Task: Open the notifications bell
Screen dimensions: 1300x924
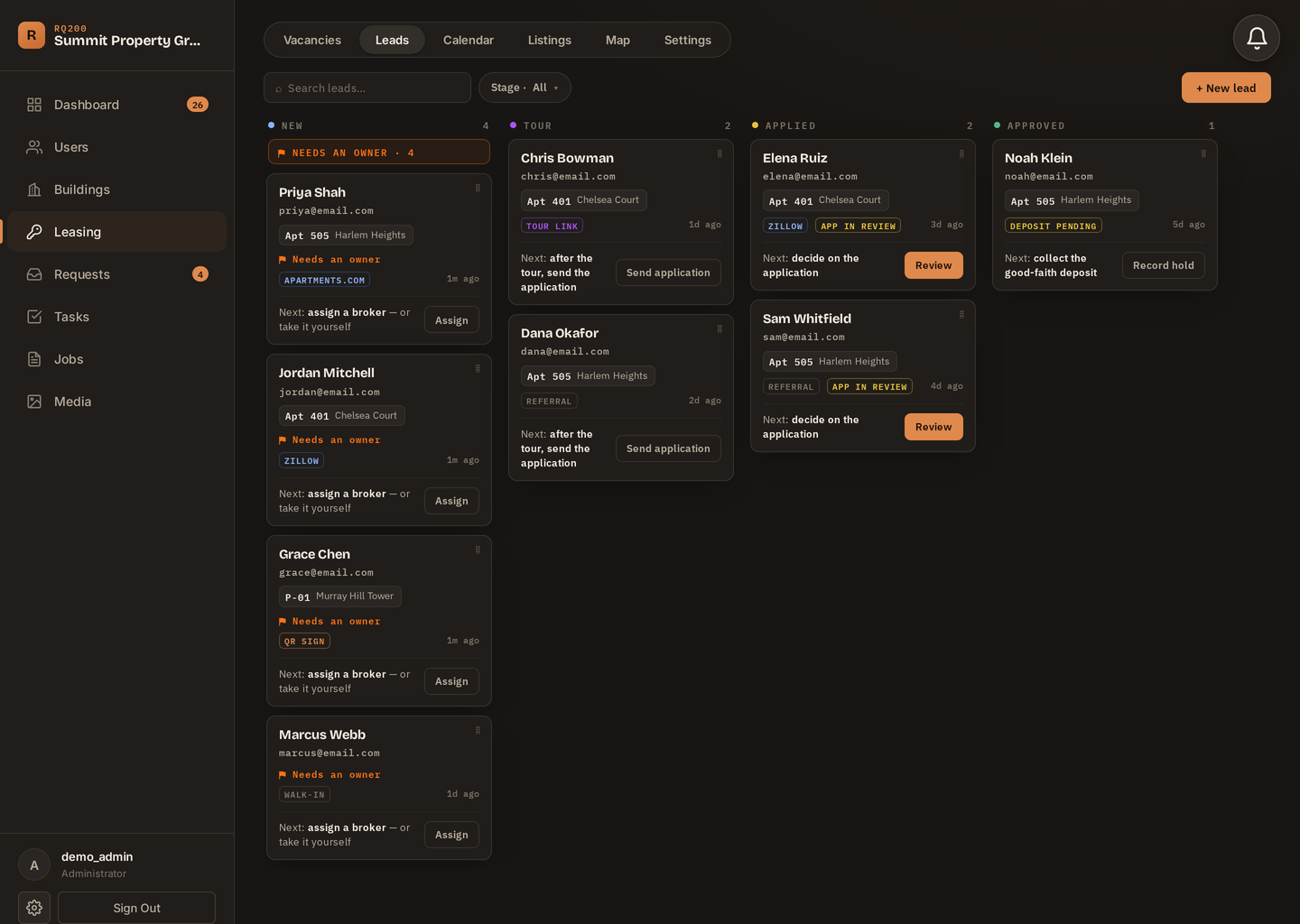Action: click(1257, 38)
